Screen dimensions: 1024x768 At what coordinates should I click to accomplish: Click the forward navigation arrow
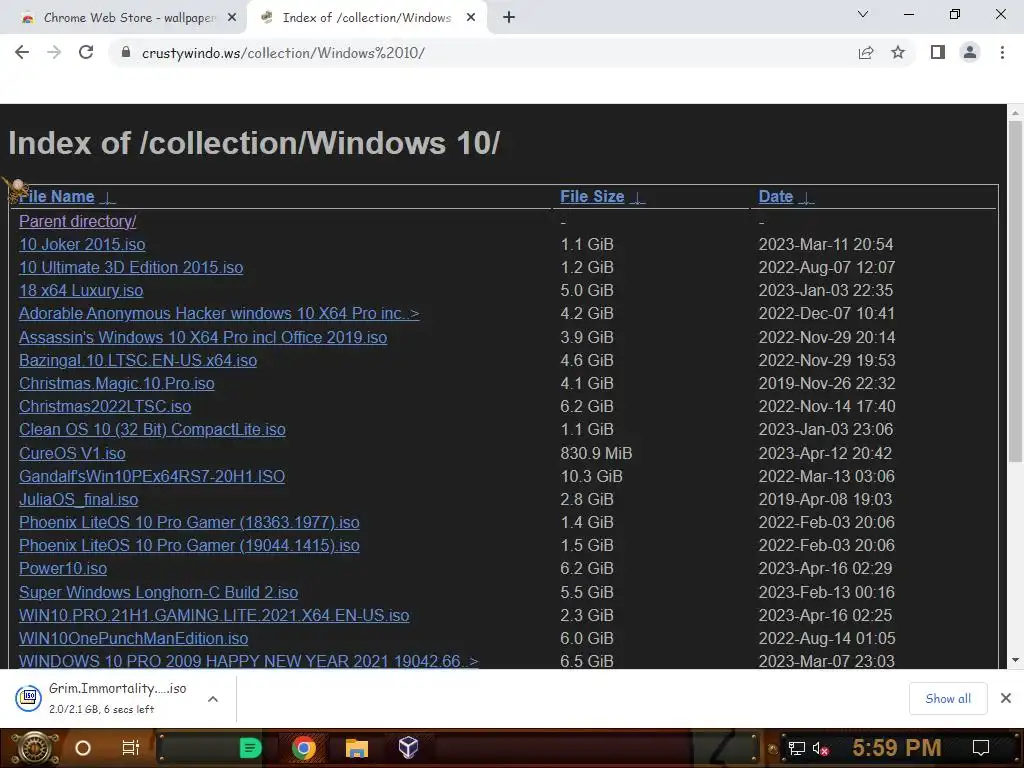54,52
